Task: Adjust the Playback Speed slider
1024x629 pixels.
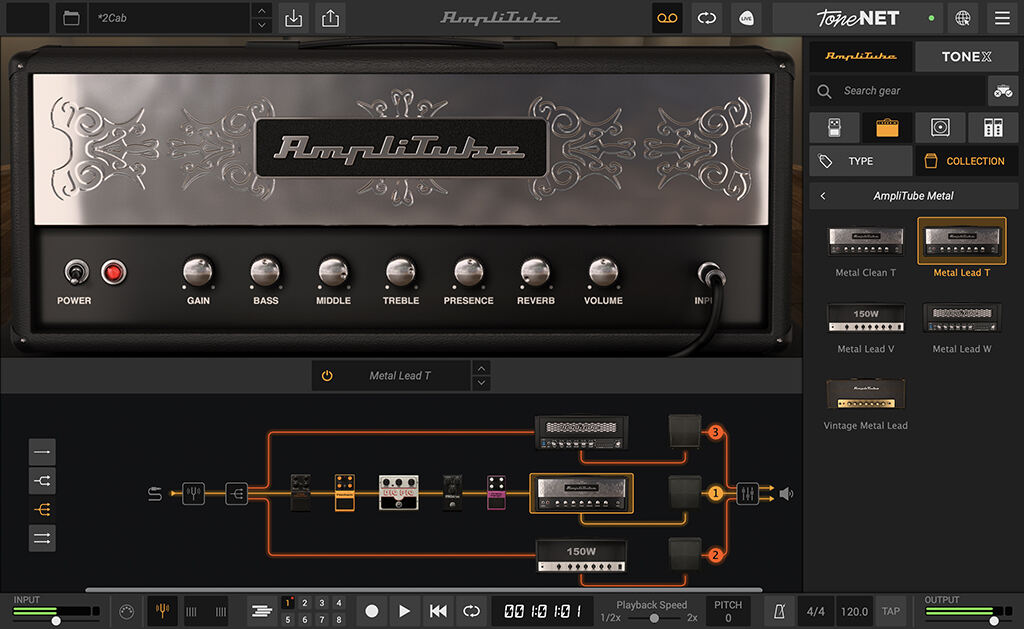Action: [x=655, y=617]
